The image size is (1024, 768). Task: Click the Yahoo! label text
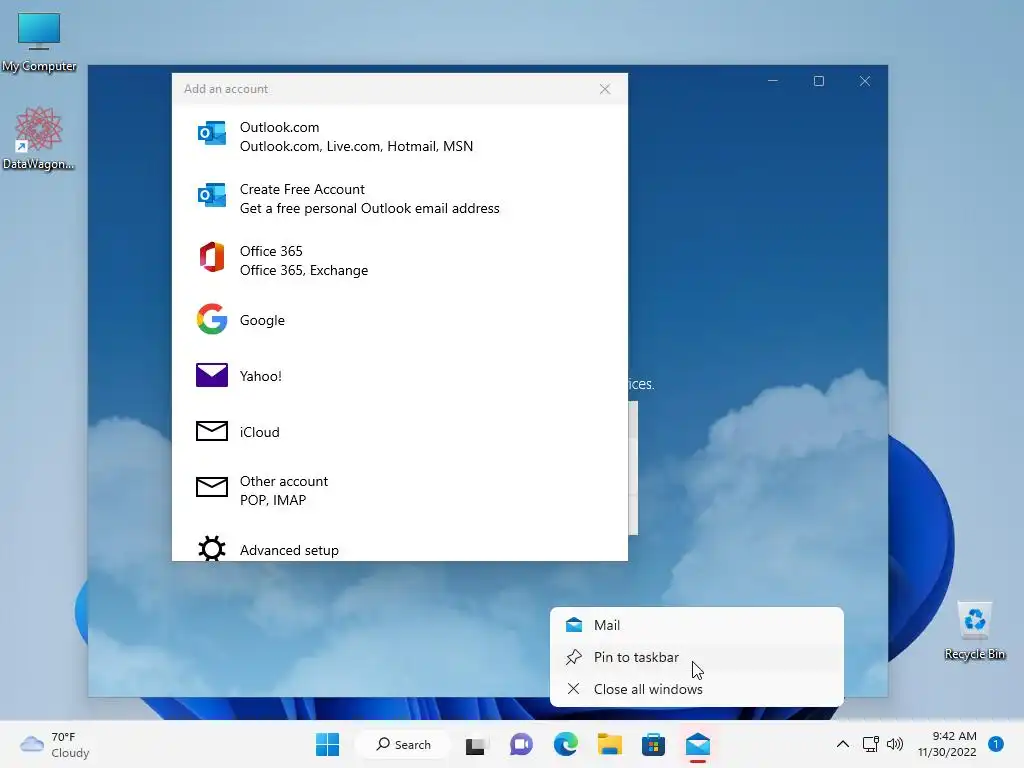coord(261,376)
